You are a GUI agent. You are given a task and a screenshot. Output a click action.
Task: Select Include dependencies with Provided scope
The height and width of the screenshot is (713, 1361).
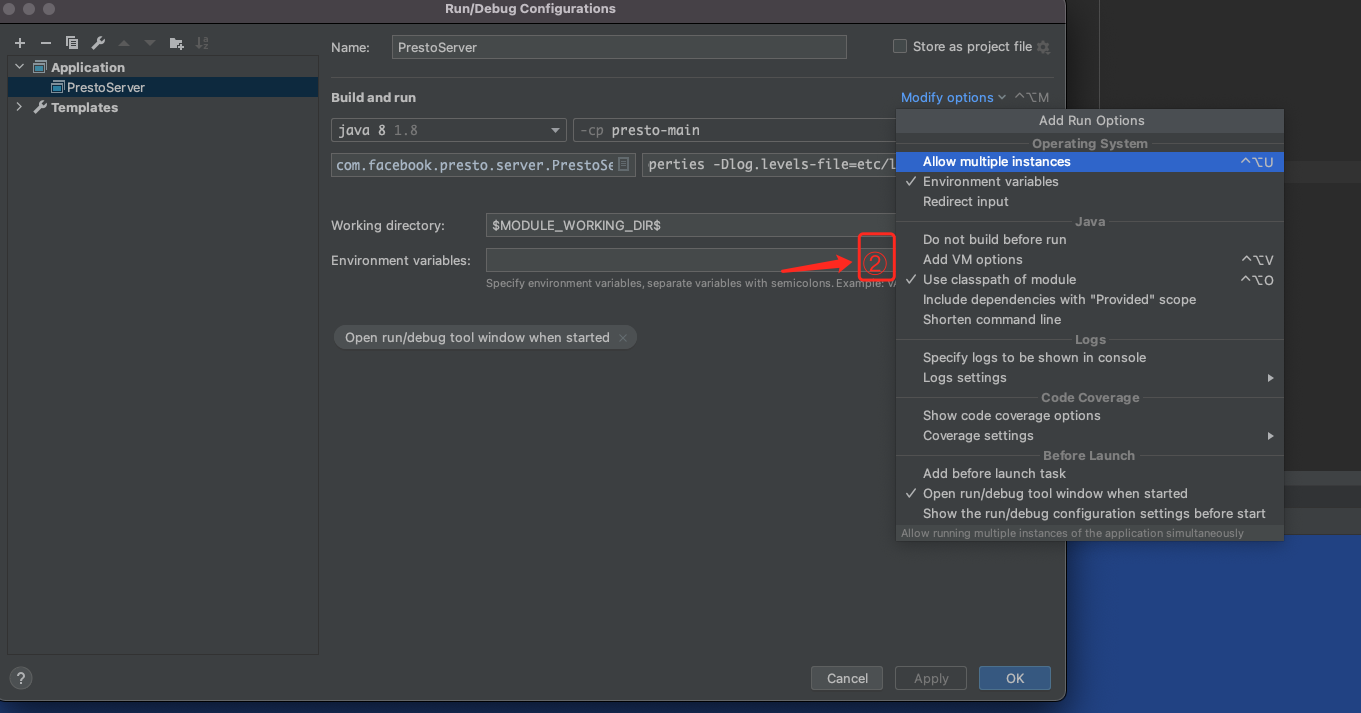[1089, 299]
